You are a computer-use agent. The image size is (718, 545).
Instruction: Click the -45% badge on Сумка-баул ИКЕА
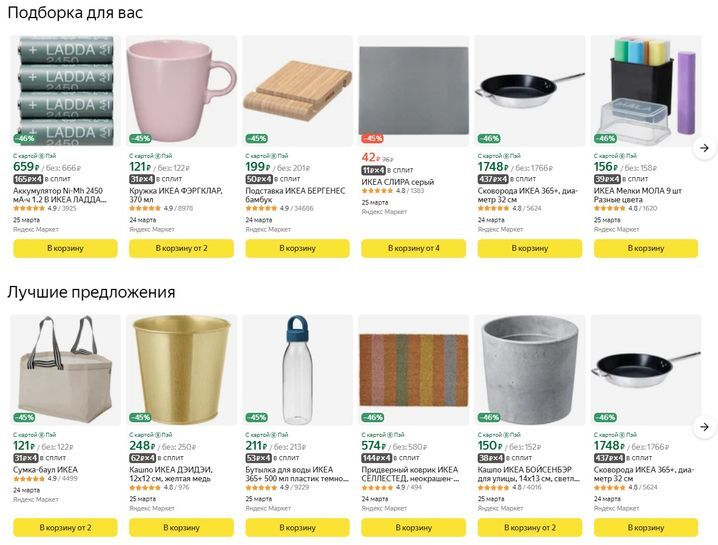coord(24,418)
